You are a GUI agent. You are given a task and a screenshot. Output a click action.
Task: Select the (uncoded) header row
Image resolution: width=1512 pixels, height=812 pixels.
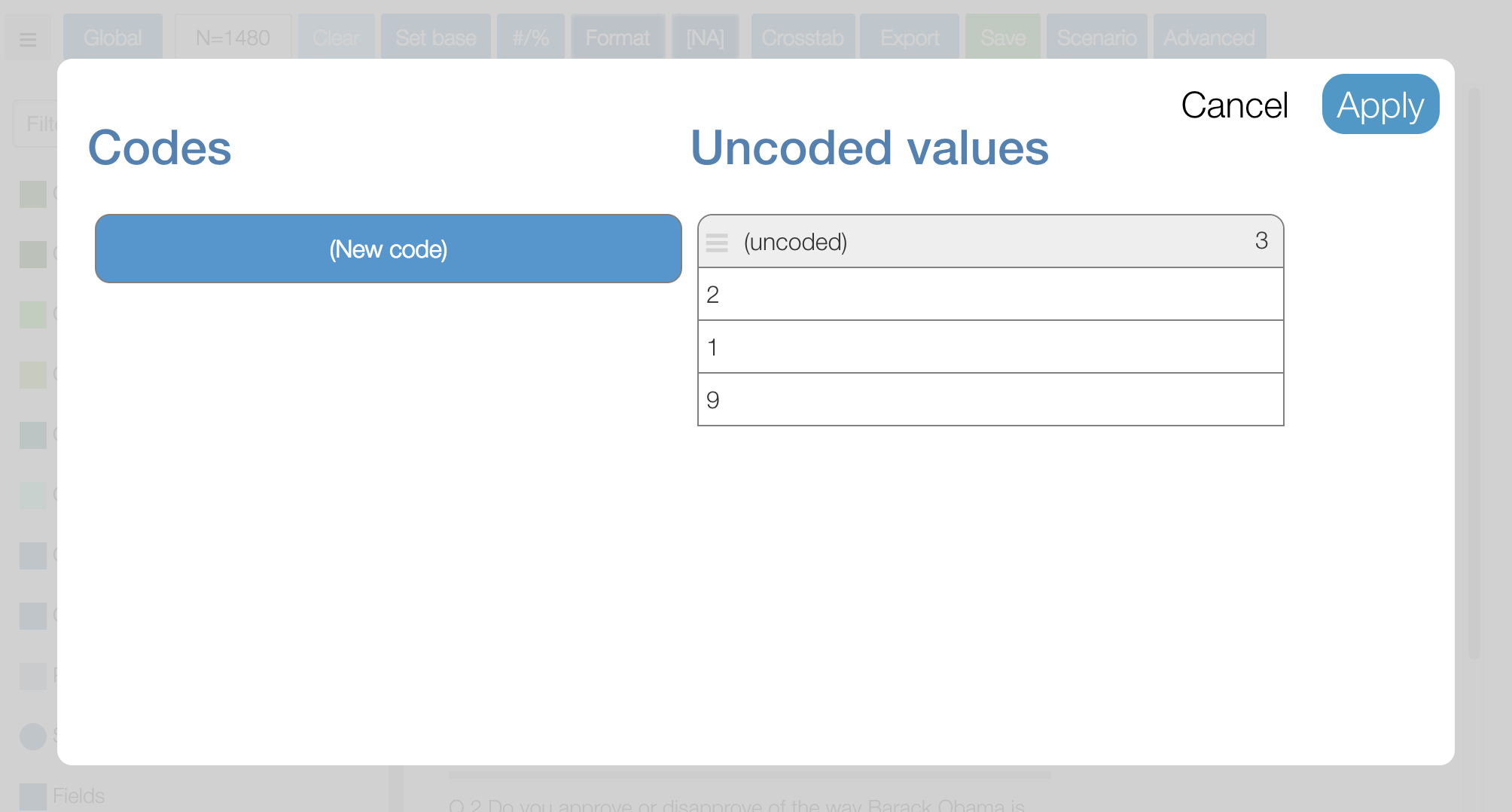point(989,242)
